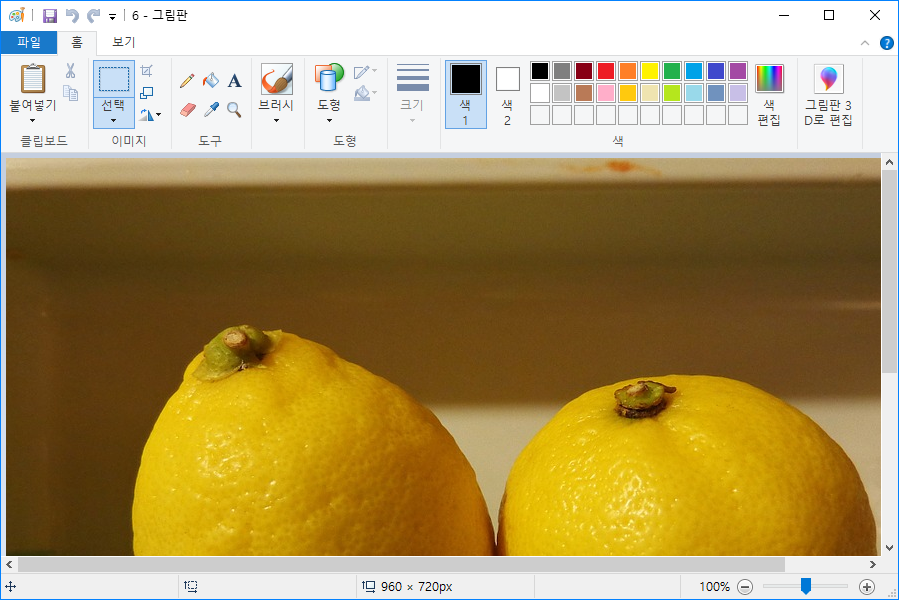This screenshot has height=600, width=899.
Task: Open the Size line thickness menu
Action: tap(412, 93)
